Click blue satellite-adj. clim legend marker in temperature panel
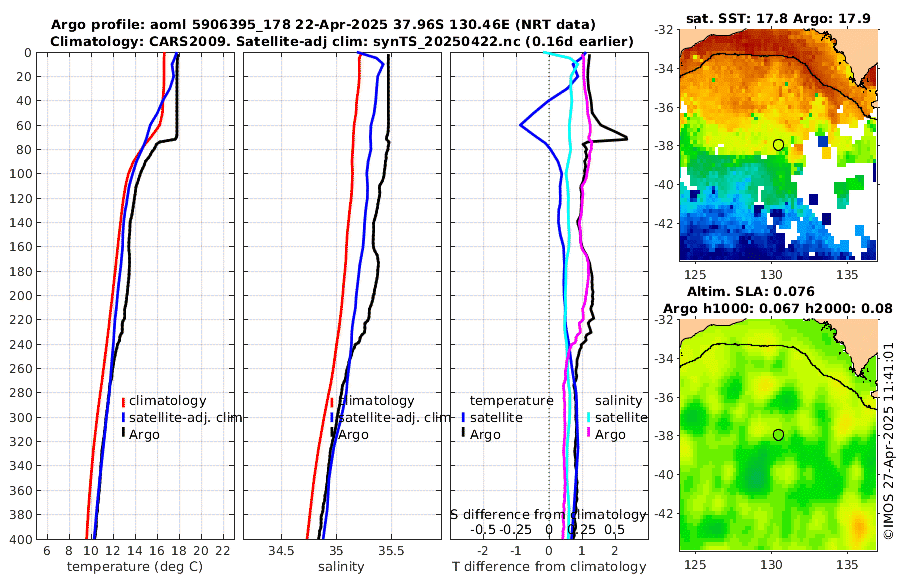Viewport: 900px width, 580px height. click(123, 417)
